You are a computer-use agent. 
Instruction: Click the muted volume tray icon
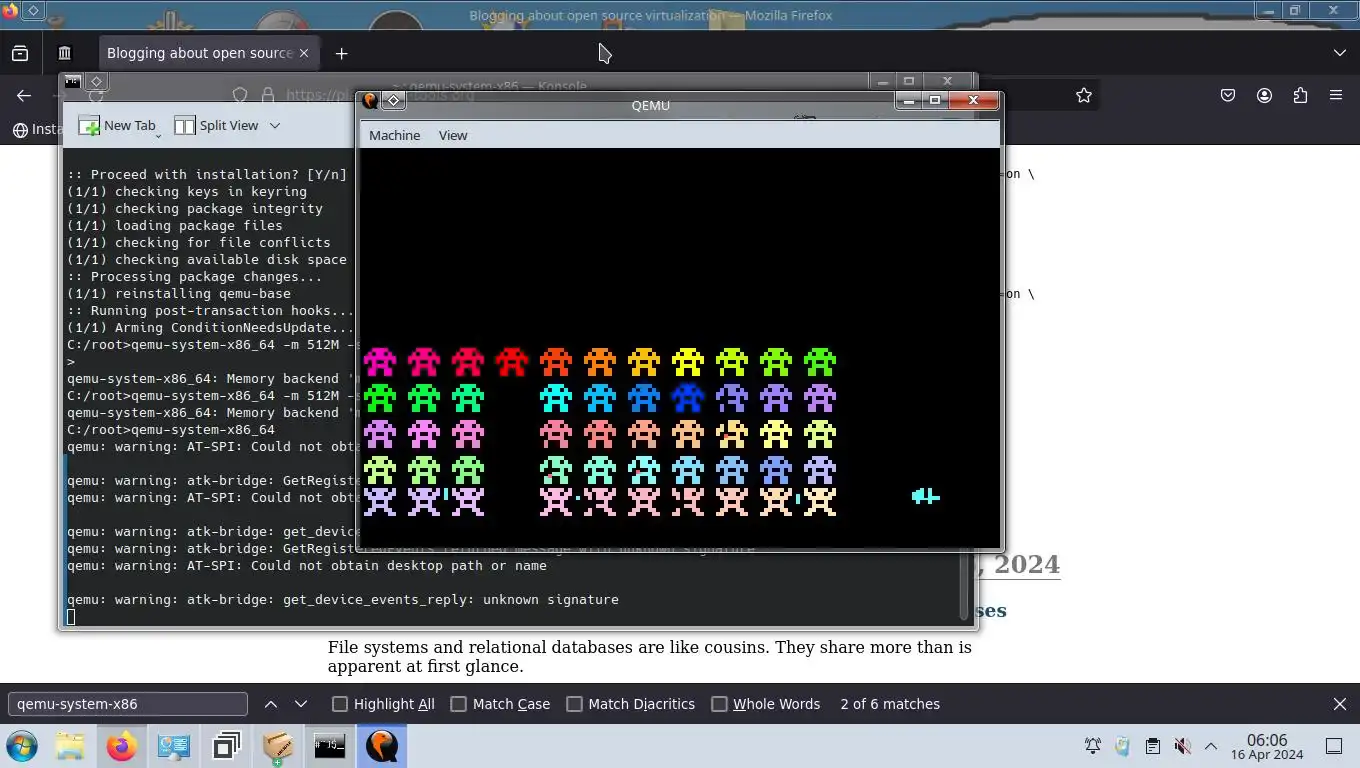click(1182, 746)
